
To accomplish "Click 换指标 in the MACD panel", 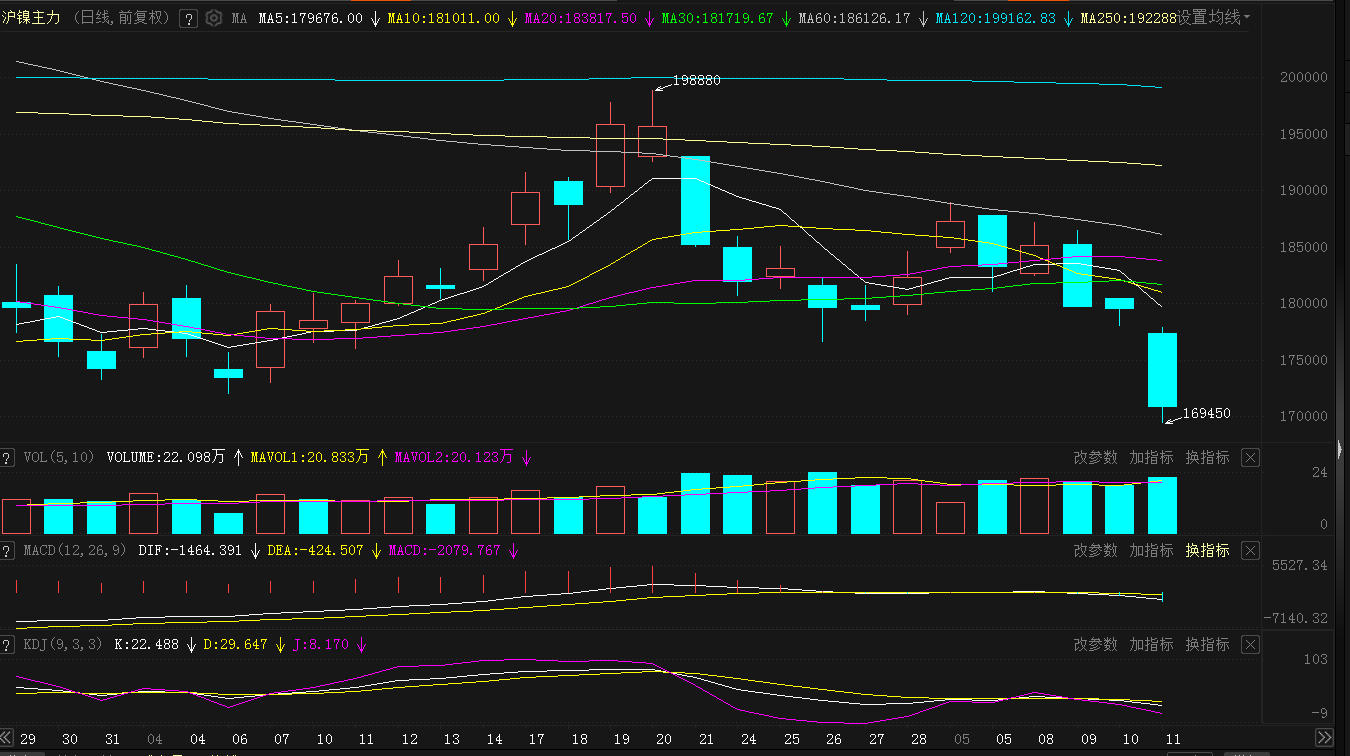I will pyautogui.click(x=1207, y=551).
